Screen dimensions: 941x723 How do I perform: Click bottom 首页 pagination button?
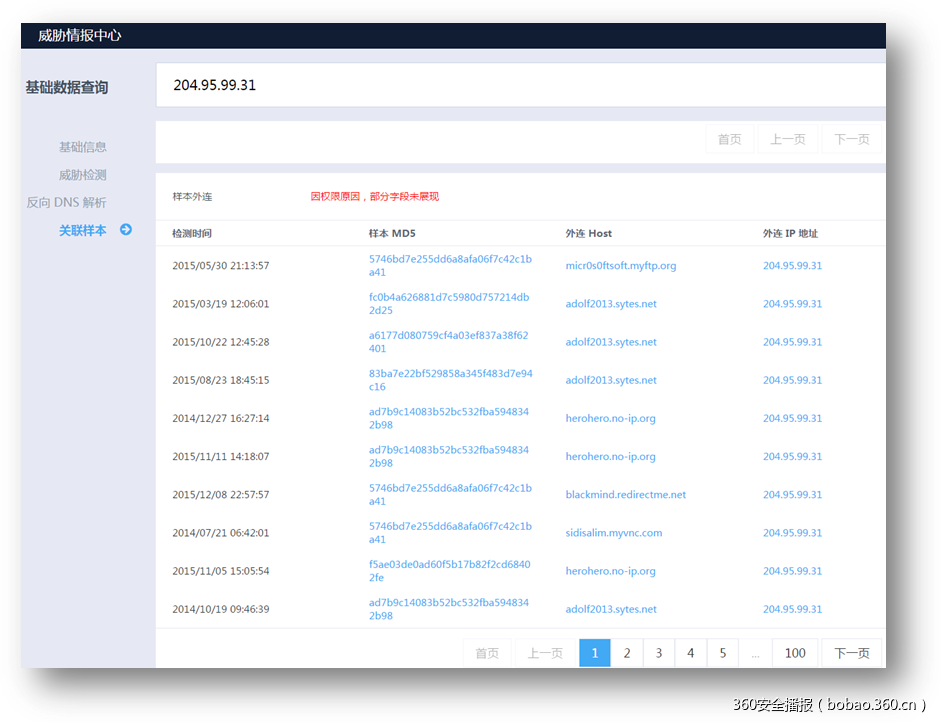[487, 653]
